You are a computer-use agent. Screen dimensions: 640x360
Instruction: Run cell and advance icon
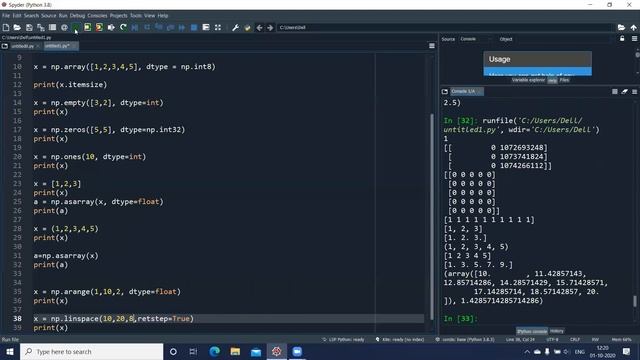coord(99,27)
